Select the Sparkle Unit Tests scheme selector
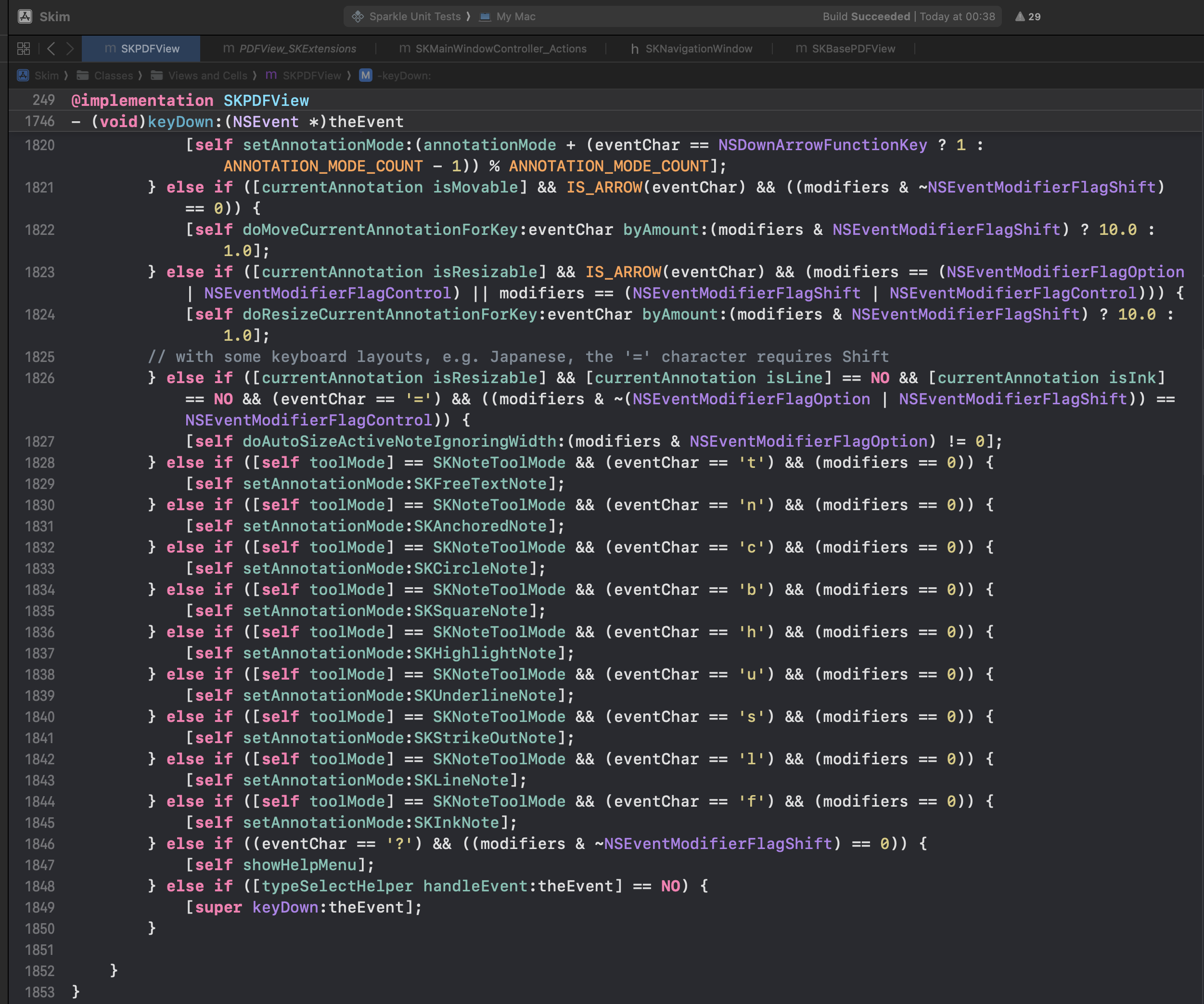Screen dimensions: 1204x1004 point(414,17)
